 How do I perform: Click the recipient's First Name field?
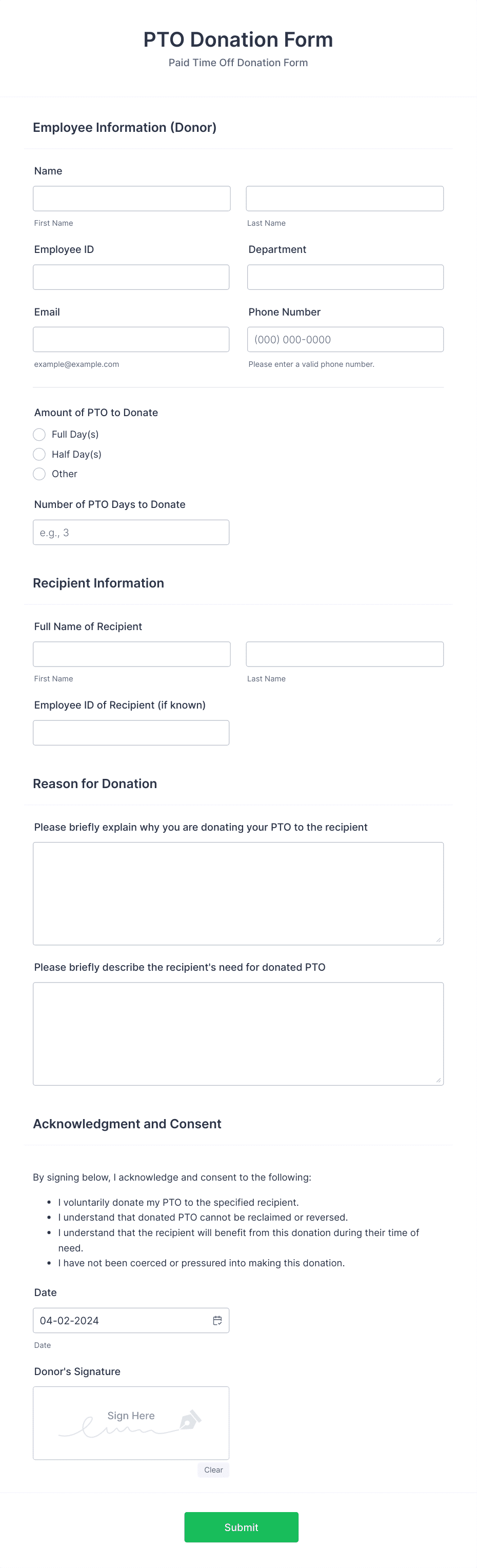tap(131, 653)
